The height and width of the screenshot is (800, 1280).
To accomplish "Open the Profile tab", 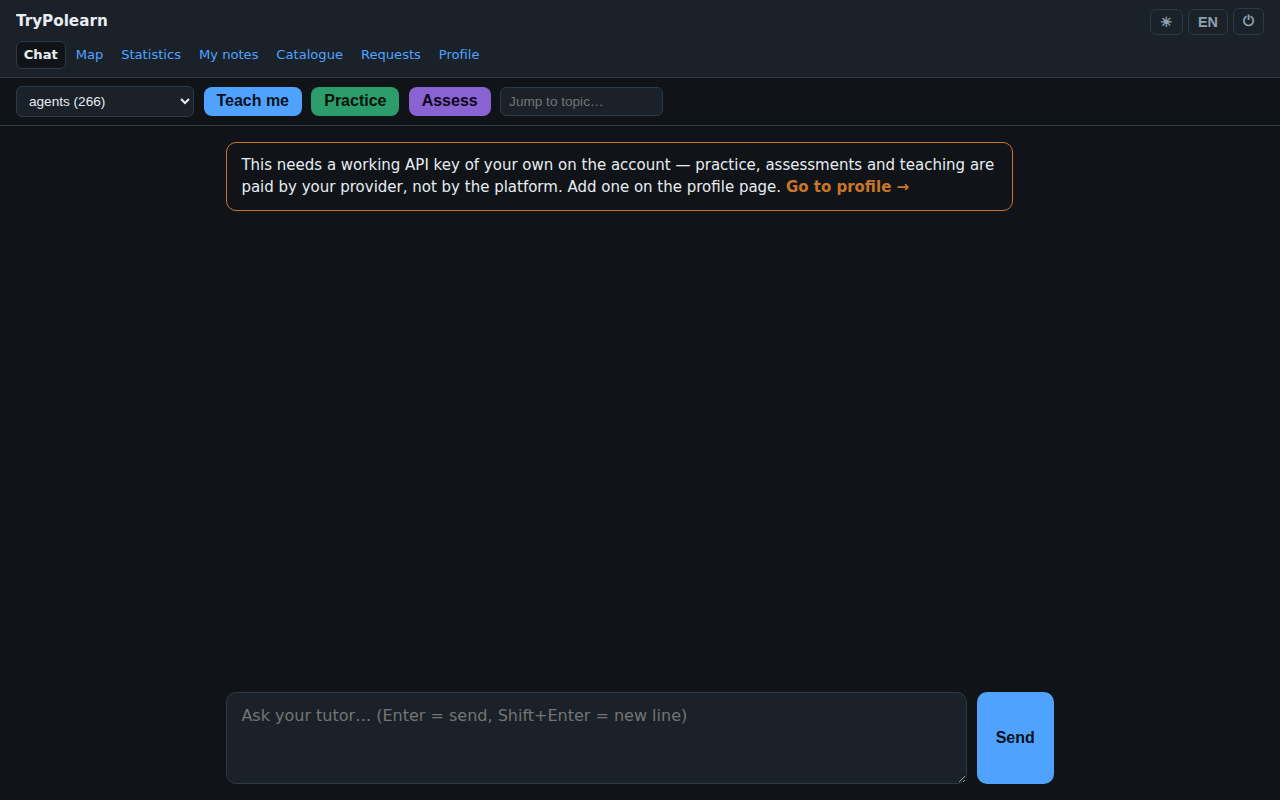I will click(459, 55).
